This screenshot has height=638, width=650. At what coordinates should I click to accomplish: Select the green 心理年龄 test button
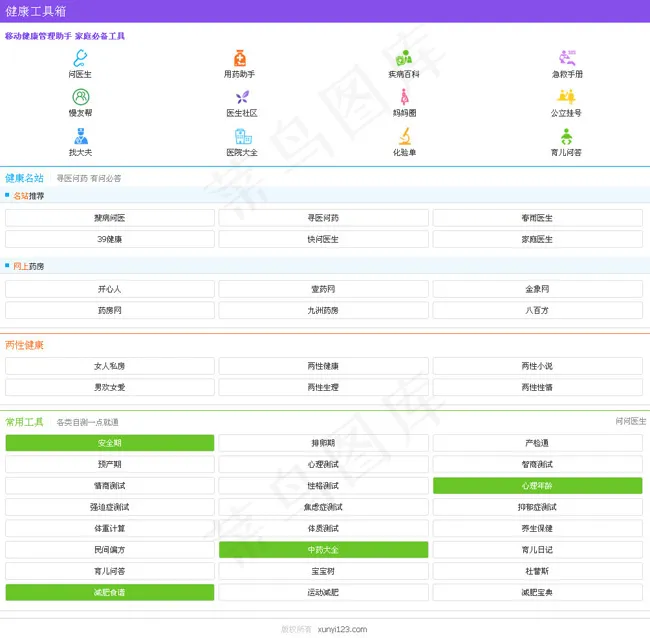coord(537,486)
